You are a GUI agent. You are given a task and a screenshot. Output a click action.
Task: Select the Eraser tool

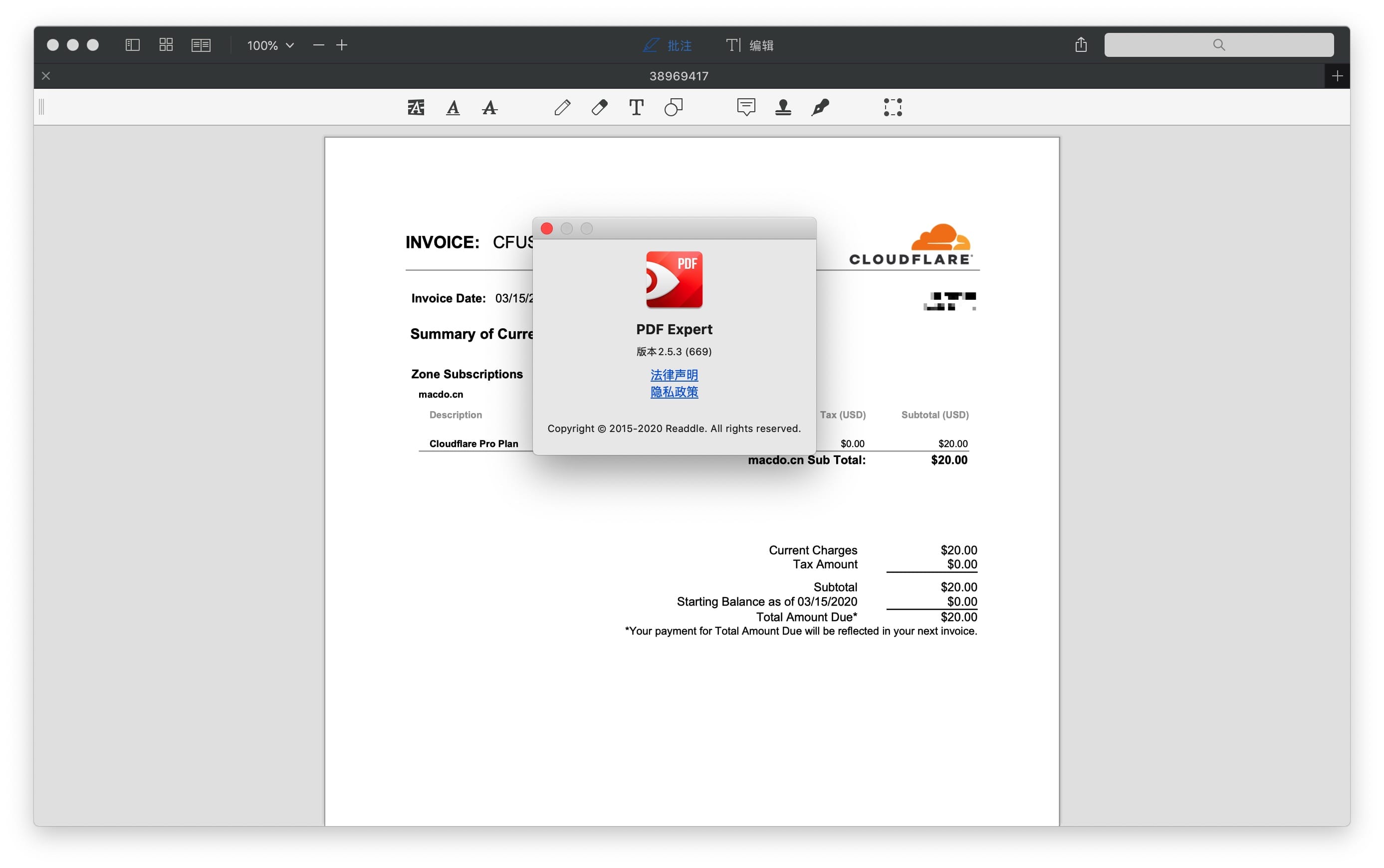point(599,107)
